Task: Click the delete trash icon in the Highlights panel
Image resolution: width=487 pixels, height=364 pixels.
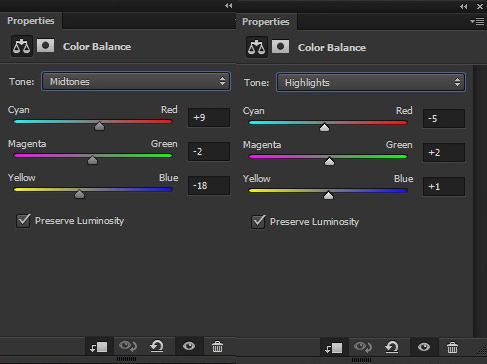Action: point(452,347)
